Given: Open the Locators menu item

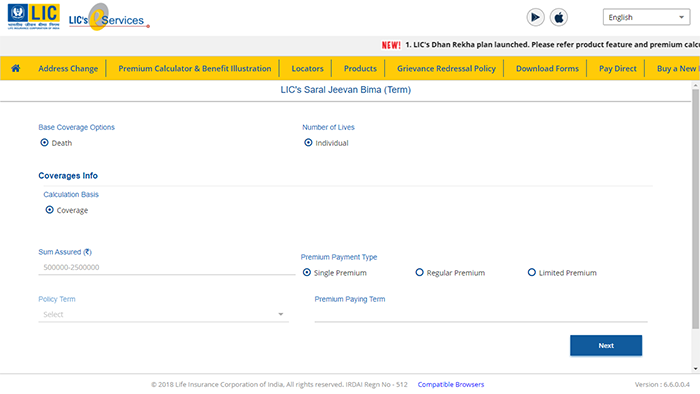Looking at the screenshot, I should click(307, 68).
